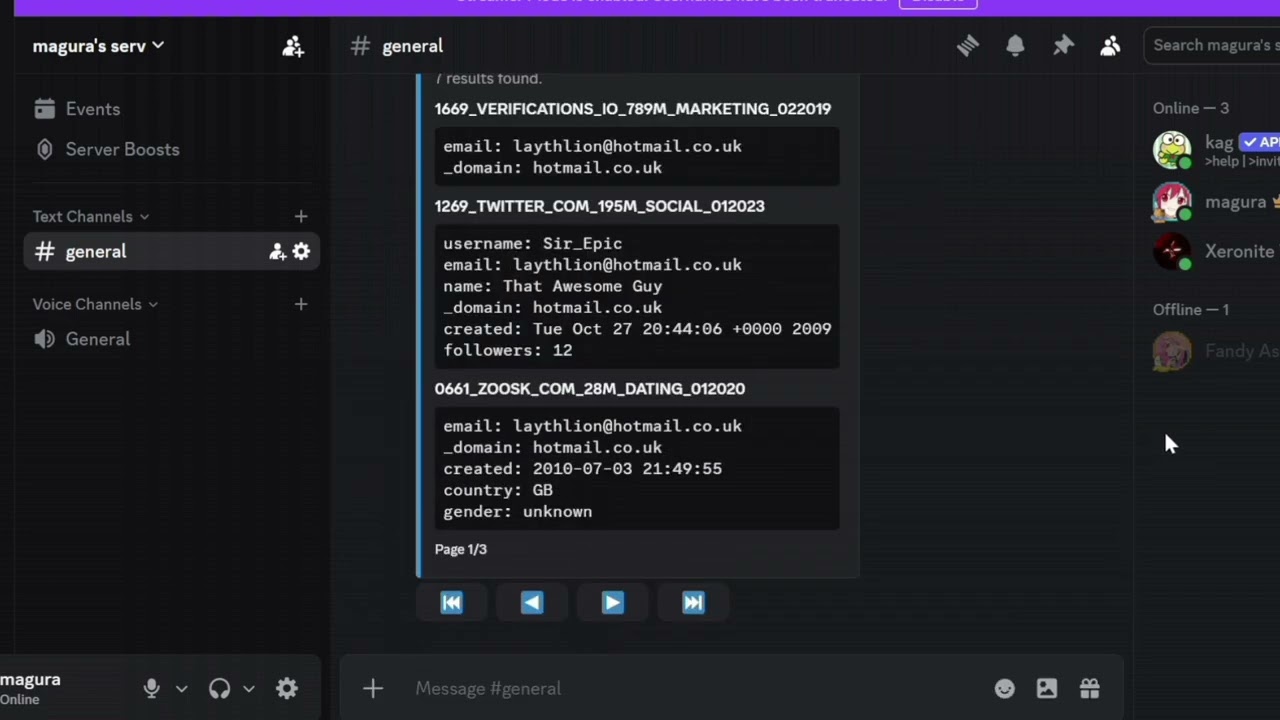This screenshot has height=720, width=1280.
Task: Open kag's member profile
Action: [1216, 150]
